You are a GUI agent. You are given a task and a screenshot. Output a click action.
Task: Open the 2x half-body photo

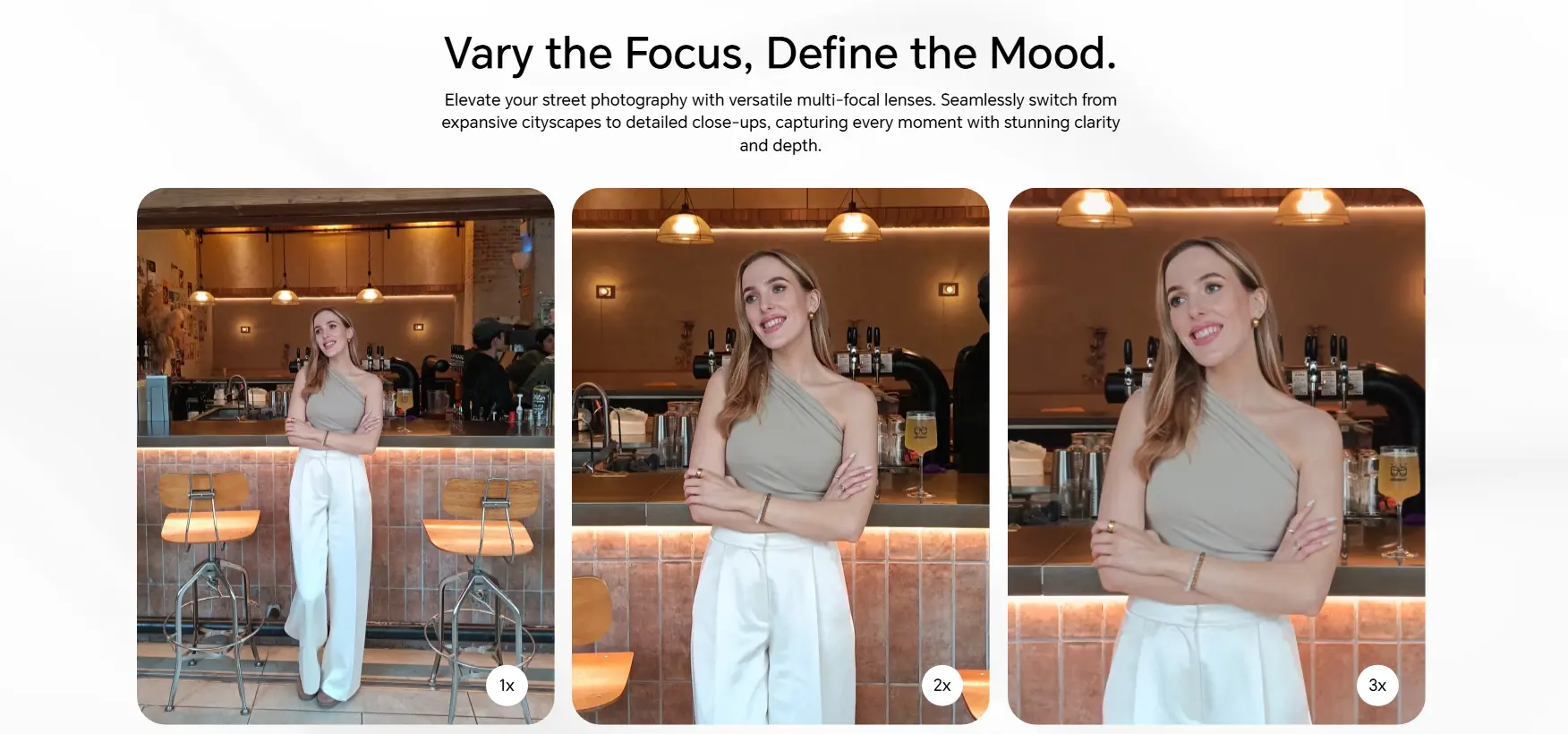pyautogui.click(x=780, y=456)
